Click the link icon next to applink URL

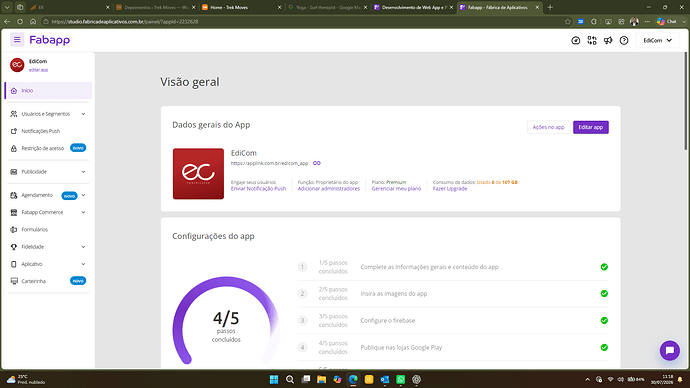pos(317,163)
